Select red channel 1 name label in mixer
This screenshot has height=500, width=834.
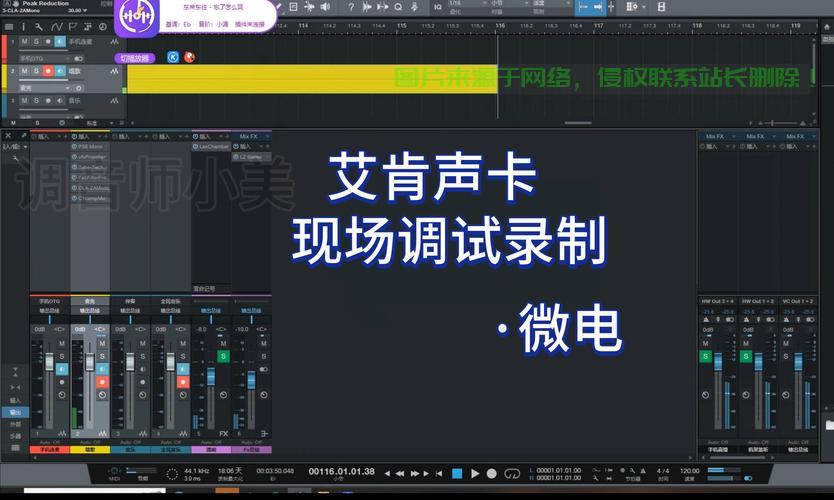pyautogui.click(x=50, y=449)
